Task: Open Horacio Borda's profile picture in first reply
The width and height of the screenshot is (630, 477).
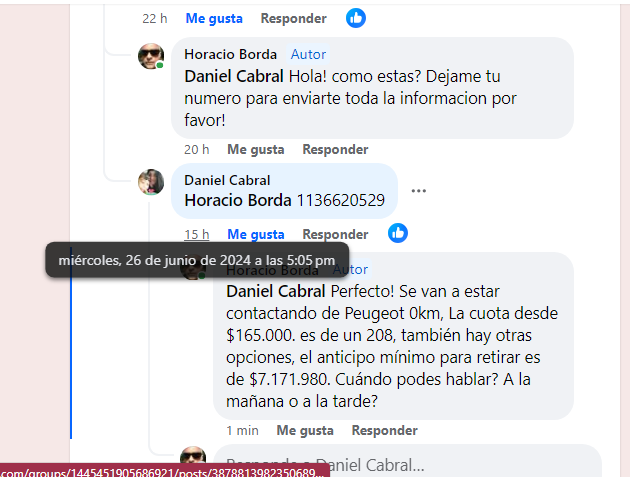Action: 151,56
